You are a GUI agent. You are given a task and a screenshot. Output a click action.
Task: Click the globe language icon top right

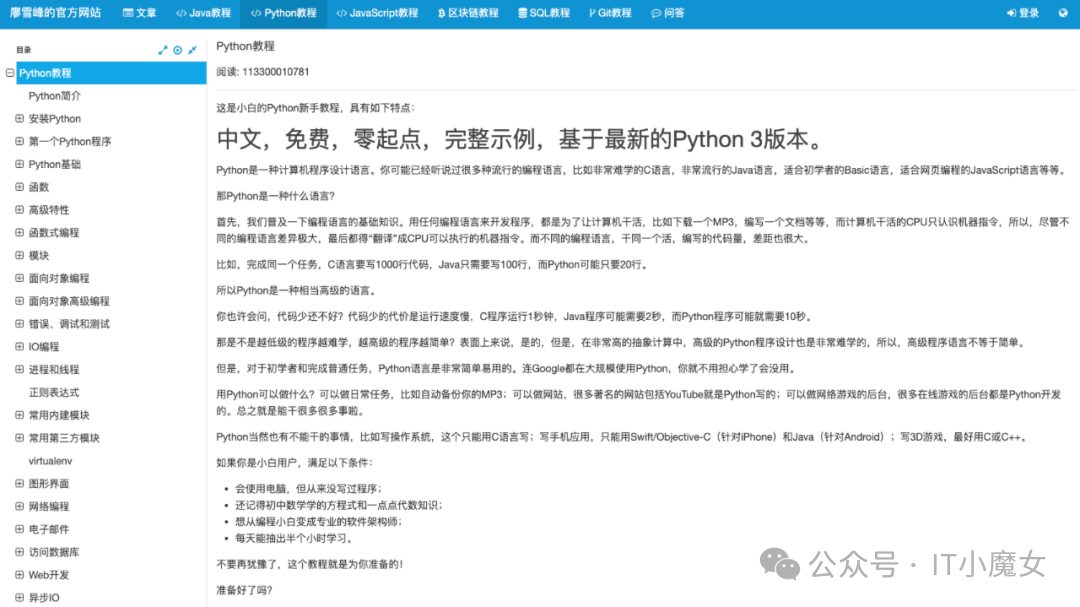pyautogui.click(x=1063, y=13)
